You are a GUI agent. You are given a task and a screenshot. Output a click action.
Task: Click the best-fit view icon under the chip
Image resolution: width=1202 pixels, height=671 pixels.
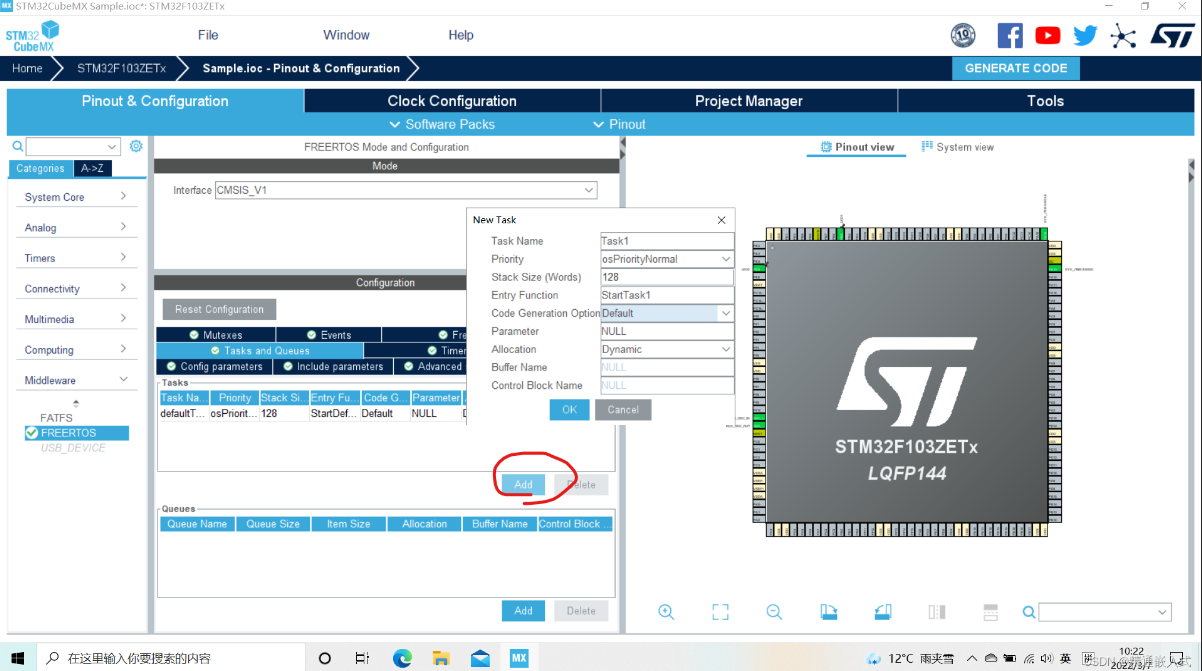point(720,611)
